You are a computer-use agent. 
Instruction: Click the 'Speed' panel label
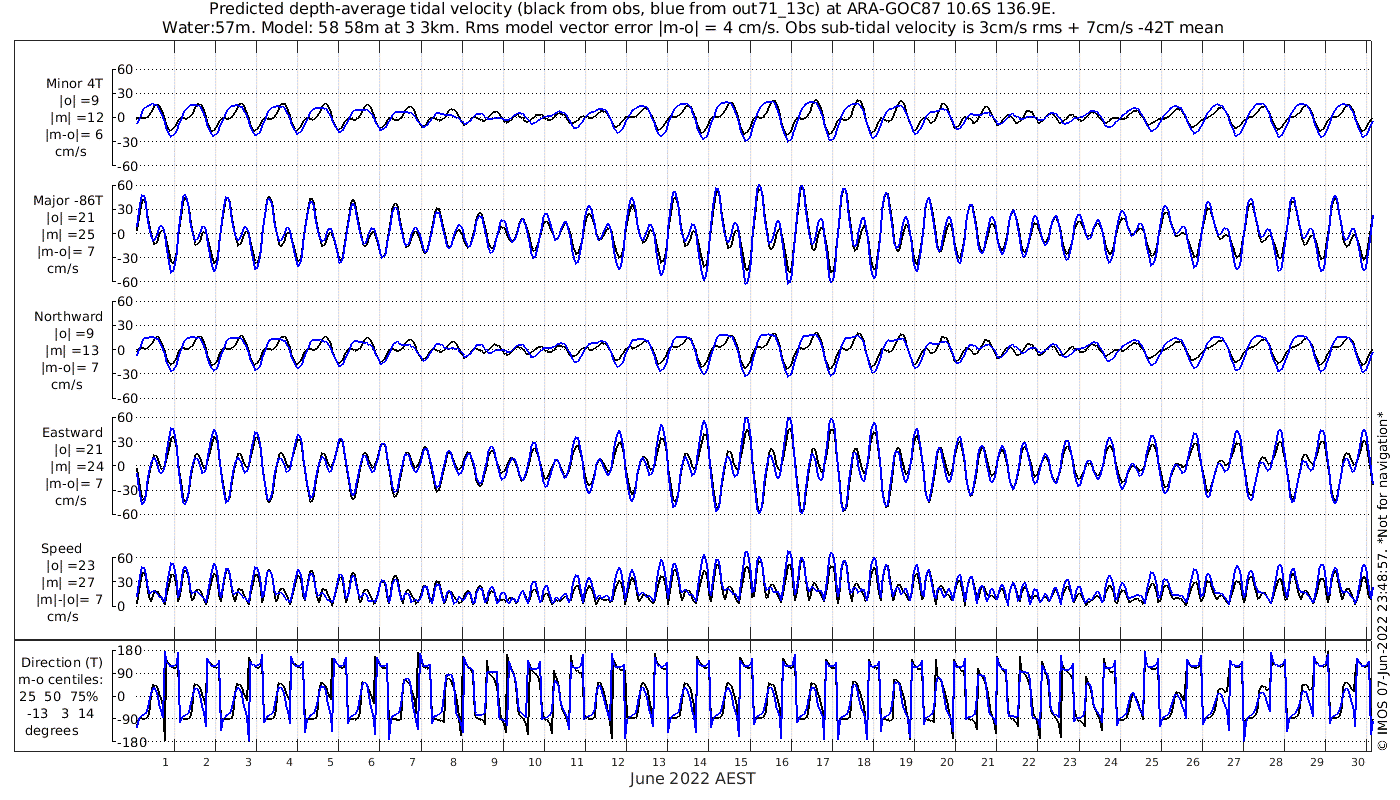pyautogui.click(x=62, y=549)
